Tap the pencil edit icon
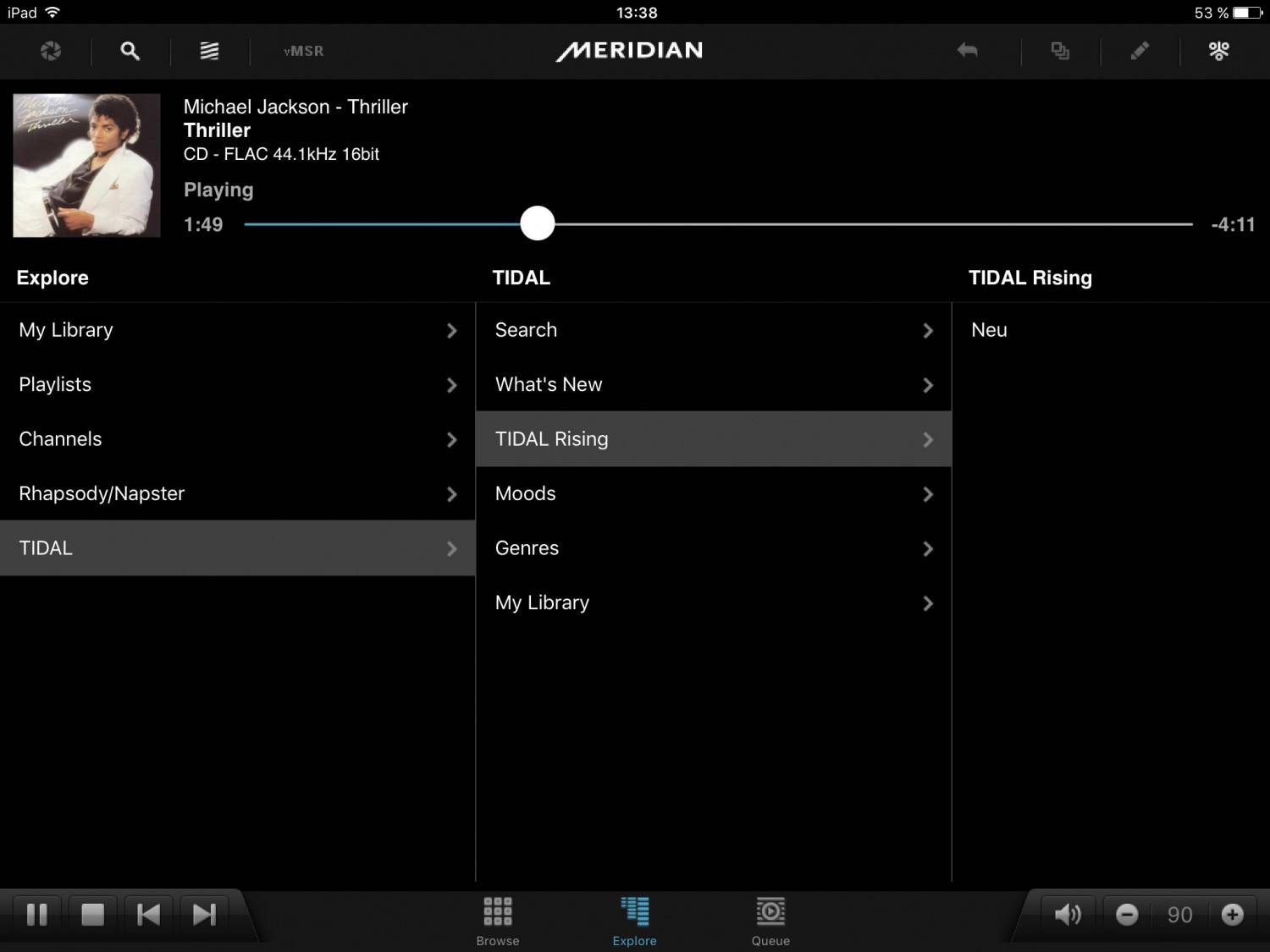The width and height of the screenshot is (1270, 952). 1140,51
